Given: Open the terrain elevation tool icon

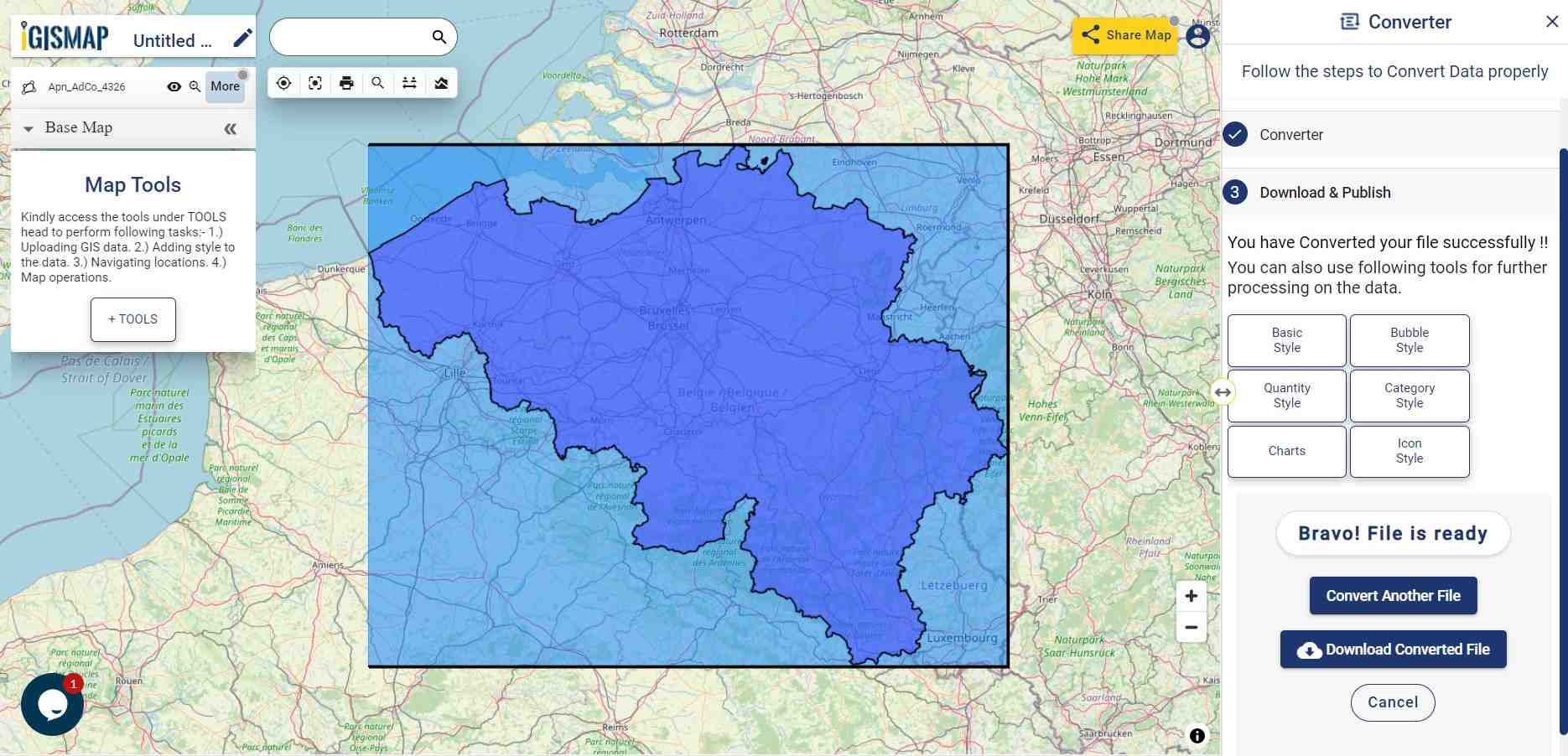Looking at the screenshot, I should pyautogui.click(x=441, y=83).
